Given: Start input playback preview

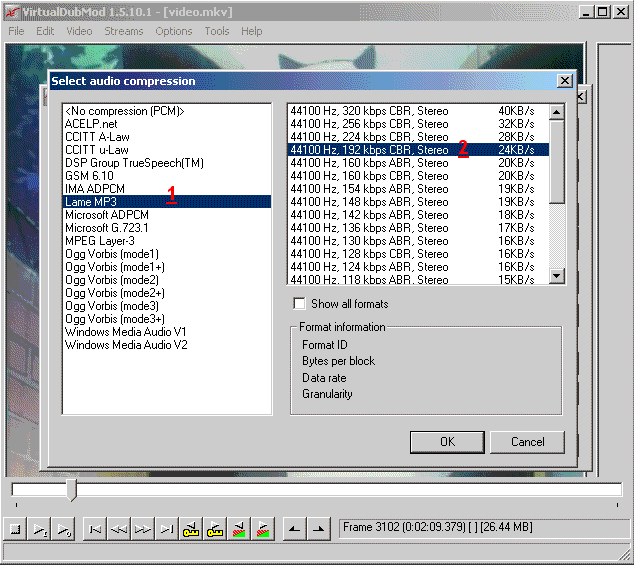Looking at the screenshot, I should pyautogui.click(x=39, y=529).
